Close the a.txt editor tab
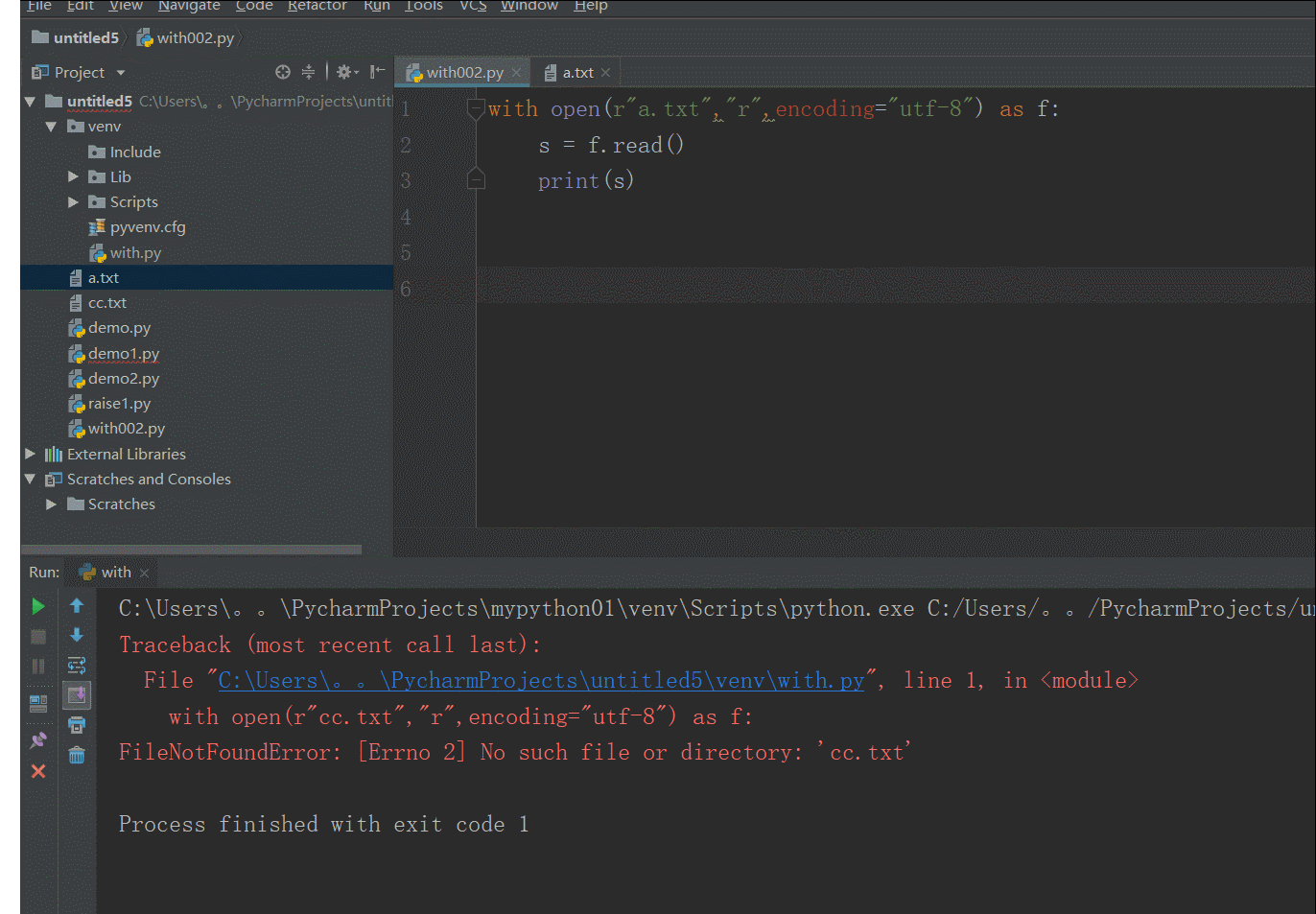 coord(605,72)
